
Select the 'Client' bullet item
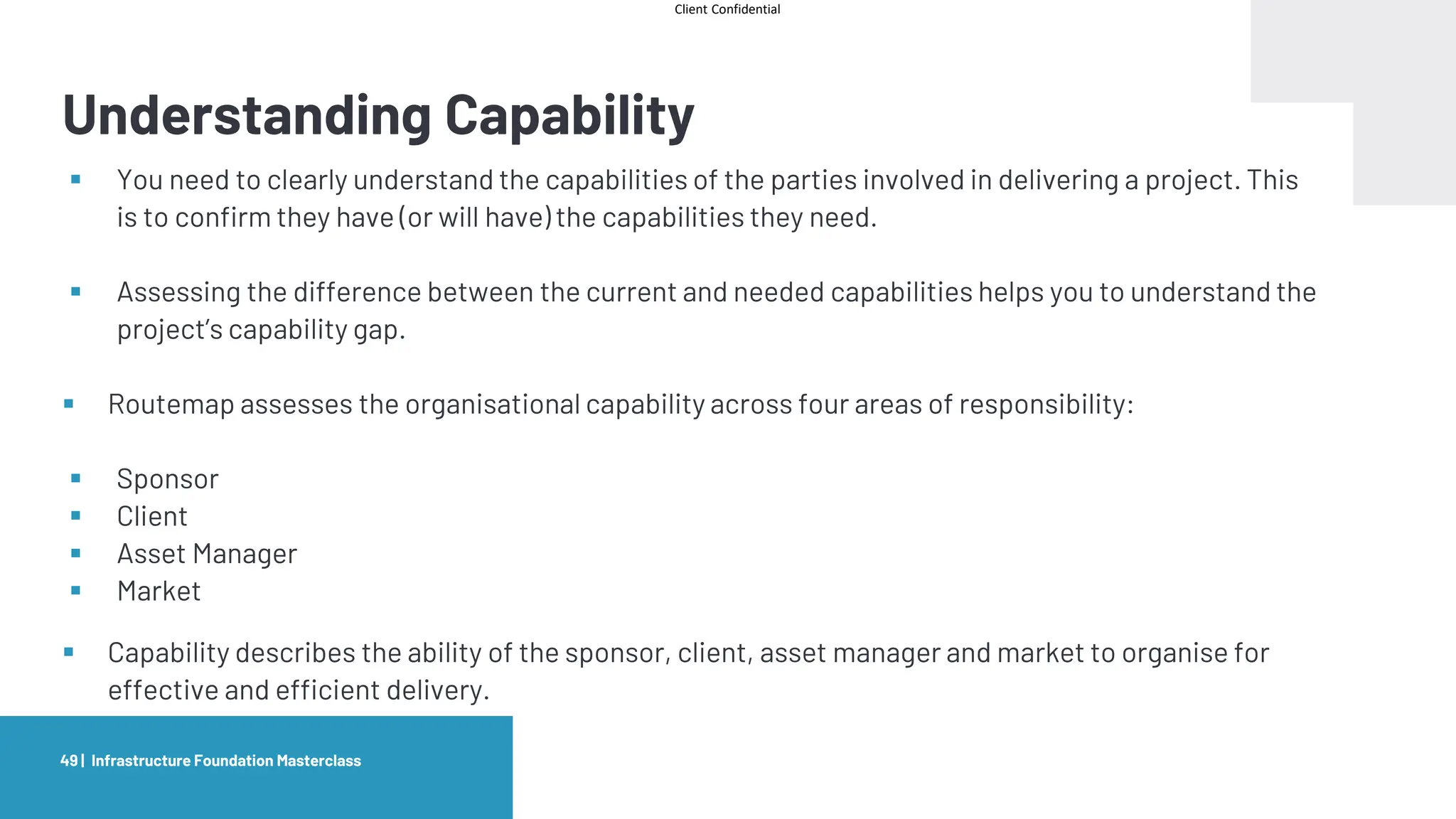point(152,517)
